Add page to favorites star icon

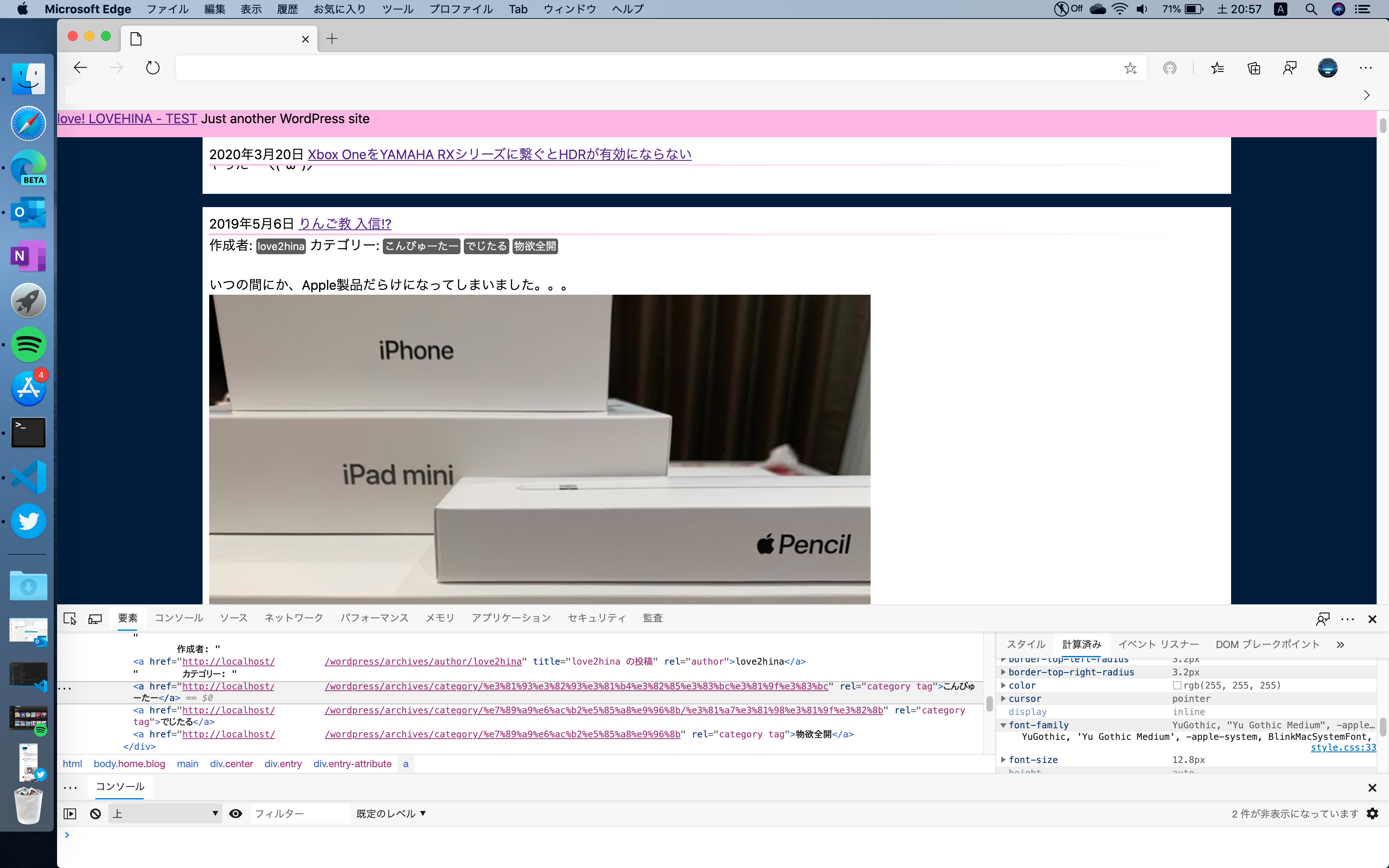[x=1130, y=68]
